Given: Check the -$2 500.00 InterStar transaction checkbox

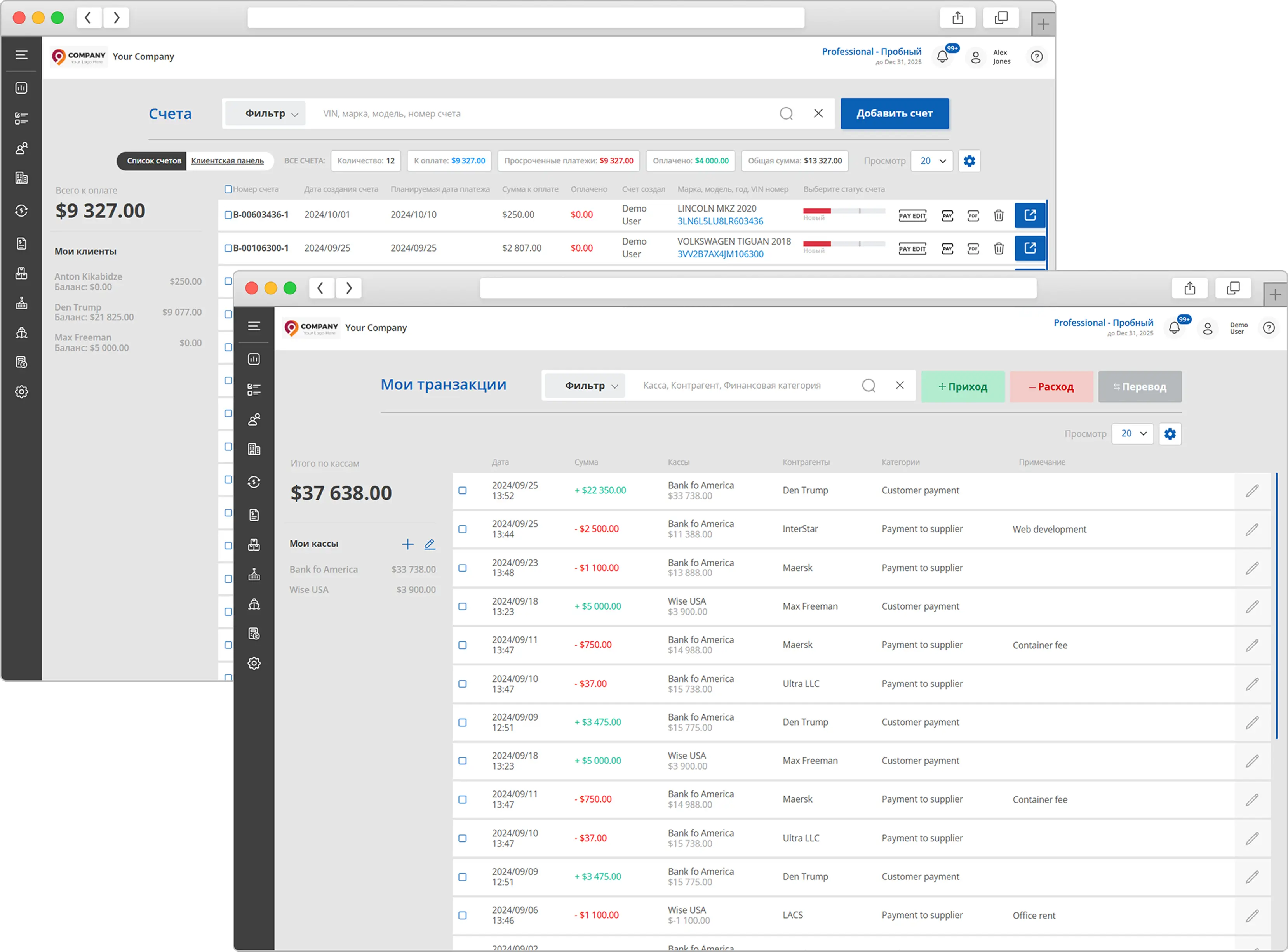Looking at the screenshot, I should [x=462, y=529].
